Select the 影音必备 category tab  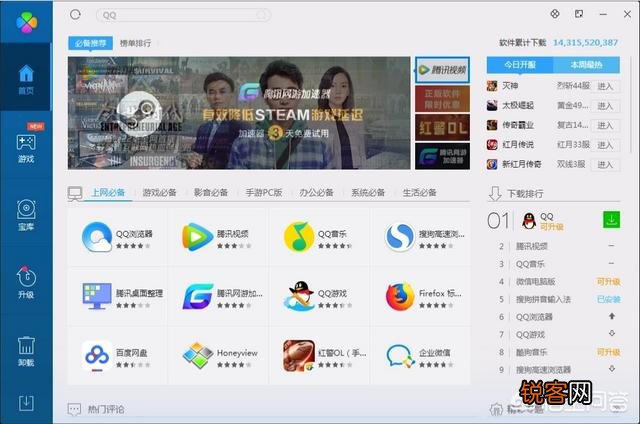click(x=211, y=192)
